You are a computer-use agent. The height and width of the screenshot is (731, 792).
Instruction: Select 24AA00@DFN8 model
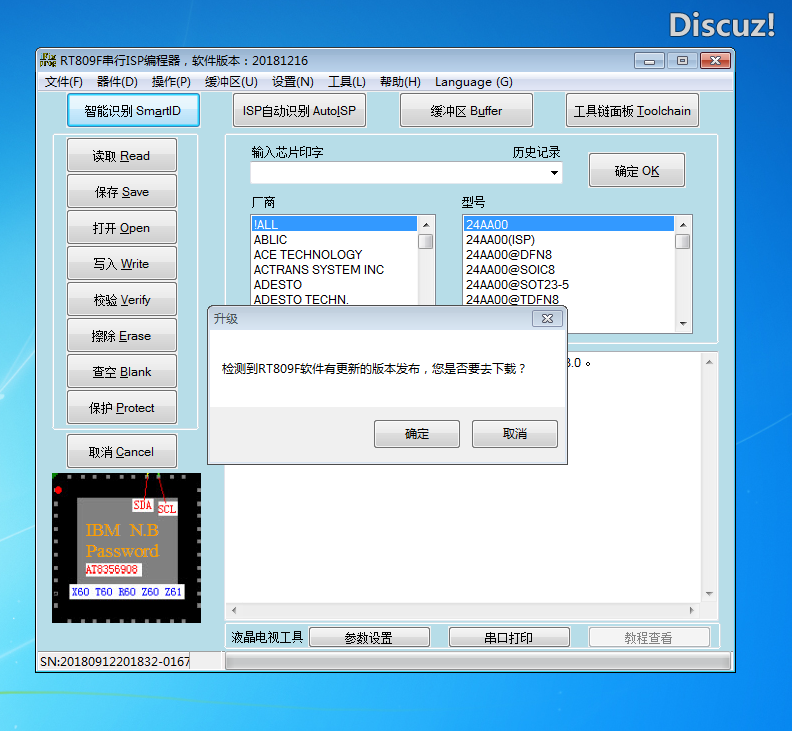point(569,254)
